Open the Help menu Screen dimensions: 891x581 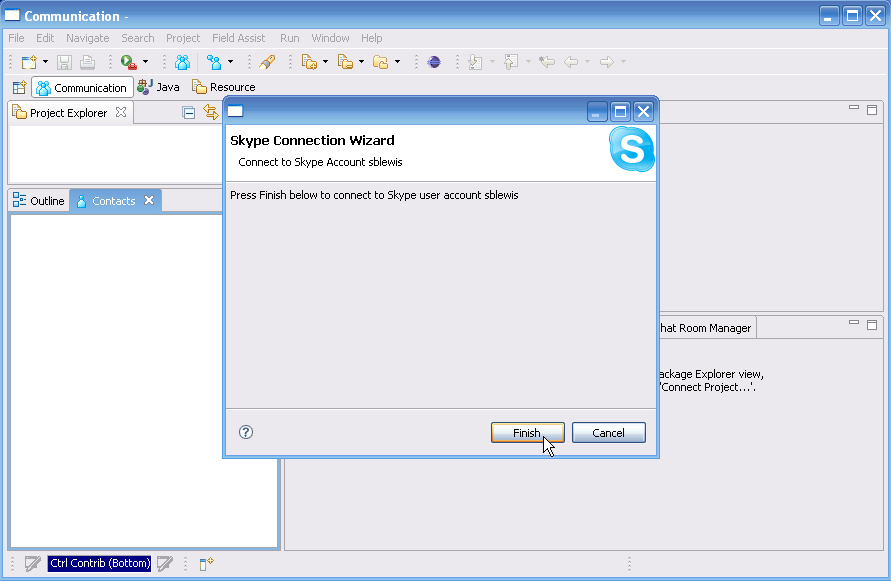coord(372,38)
